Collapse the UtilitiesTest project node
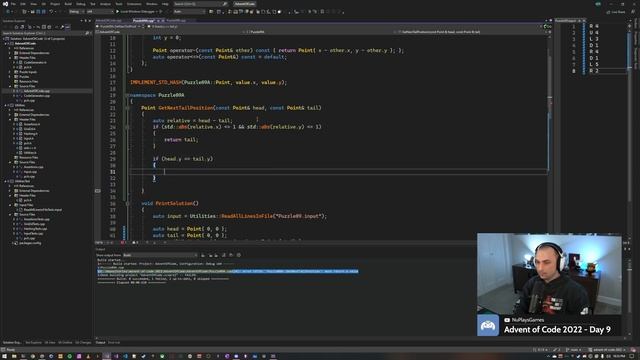The width and height of the screenshot is (640, 360). [x=6, y=181]
